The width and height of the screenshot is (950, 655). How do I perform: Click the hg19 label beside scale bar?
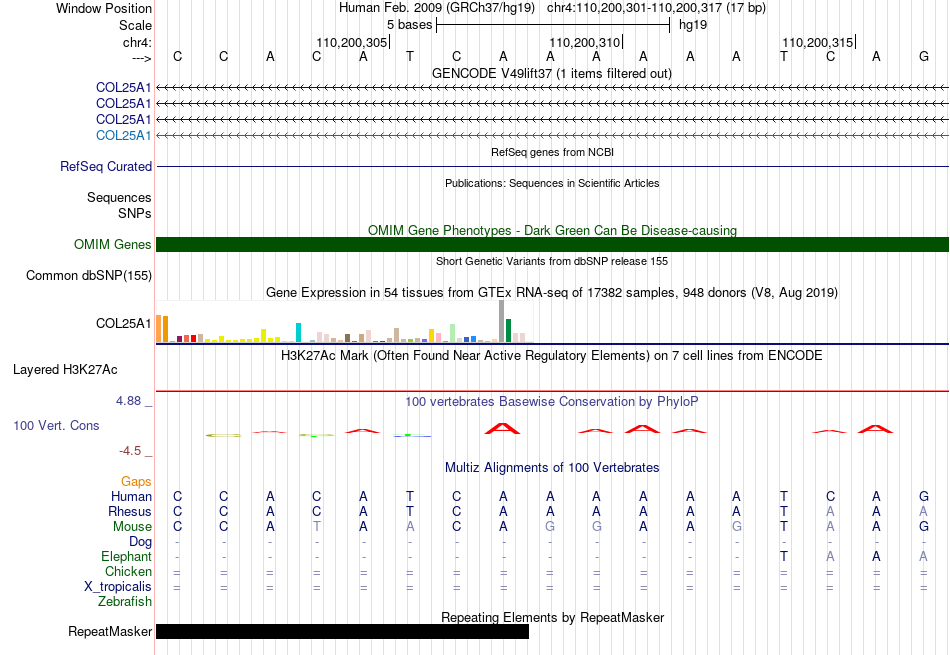693,25
